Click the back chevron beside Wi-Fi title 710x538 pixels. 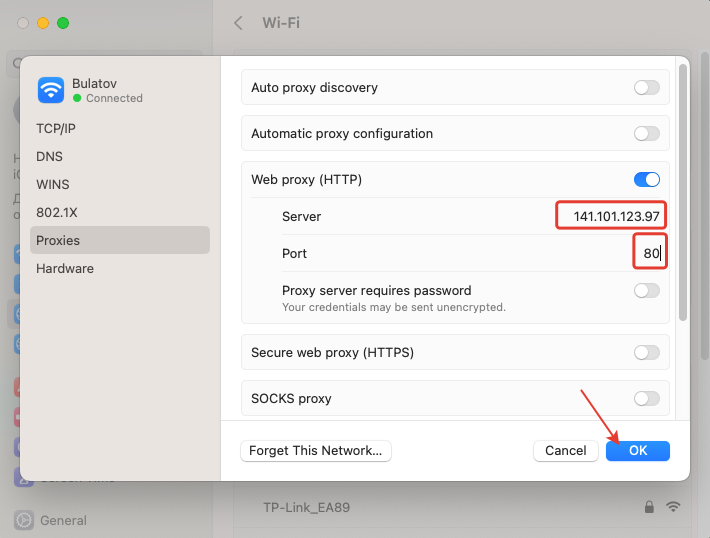pyautogui.click(x=238, y=22)
